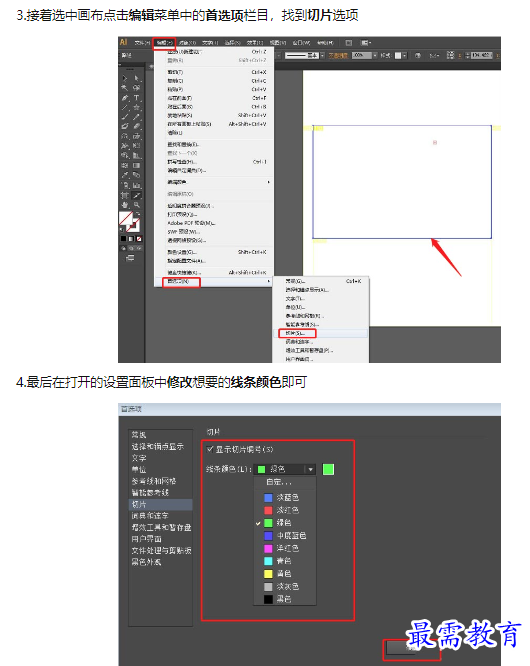Screen dimensions: 530x666
Task: Select the Blob Brush tool
Action: [x=124, y=126]
